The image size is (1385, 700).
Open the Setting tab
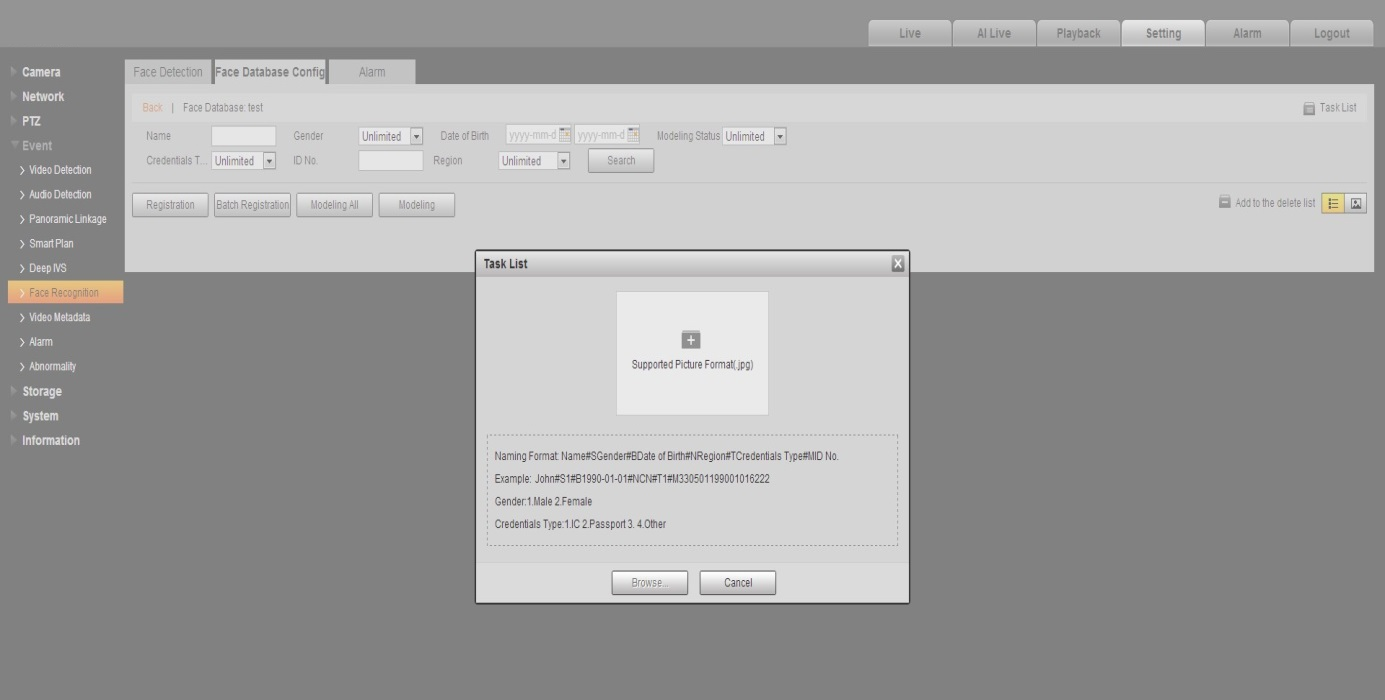tap(1163, 33)
